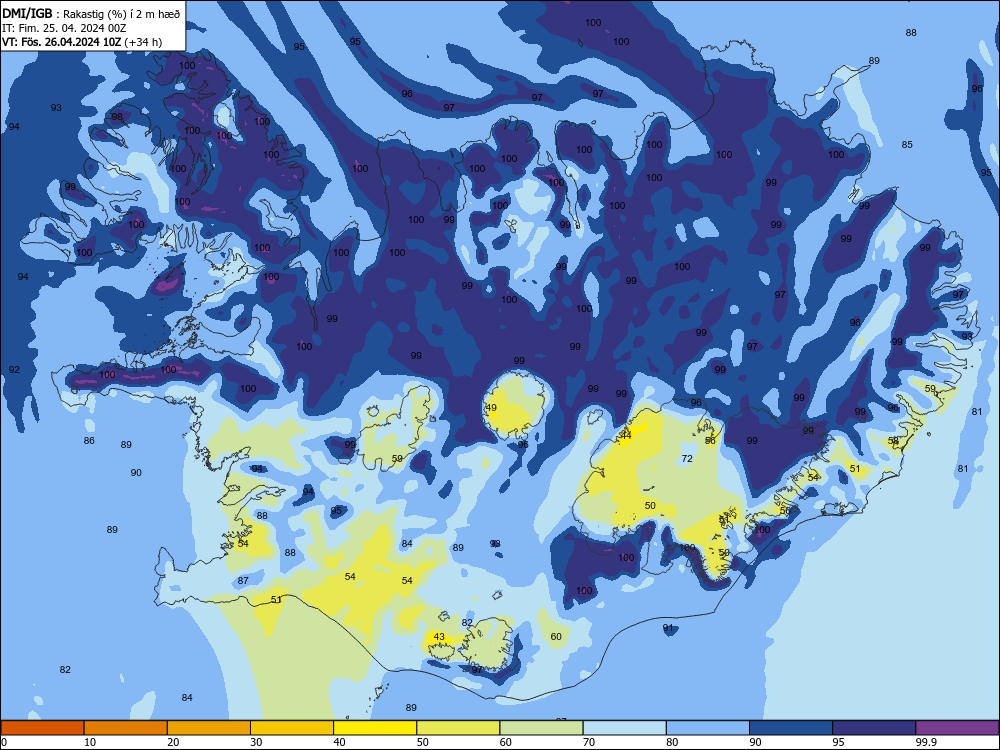Click the humidity value 43 on the map
The width and height of the screenshot is (1000, 750).
pyautogui.click(x=439, y=636)
